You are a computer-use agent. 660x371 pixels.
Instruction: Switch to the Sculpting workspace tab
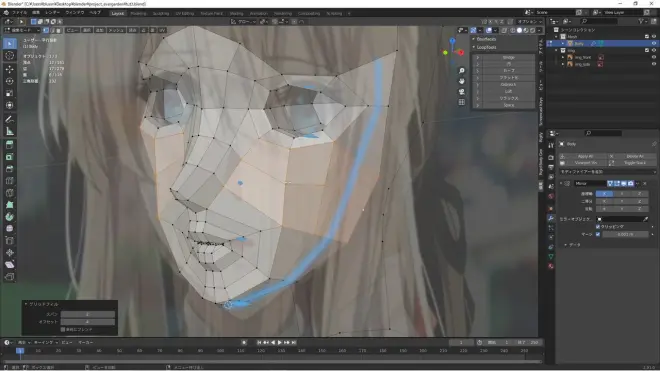point(160,13)
